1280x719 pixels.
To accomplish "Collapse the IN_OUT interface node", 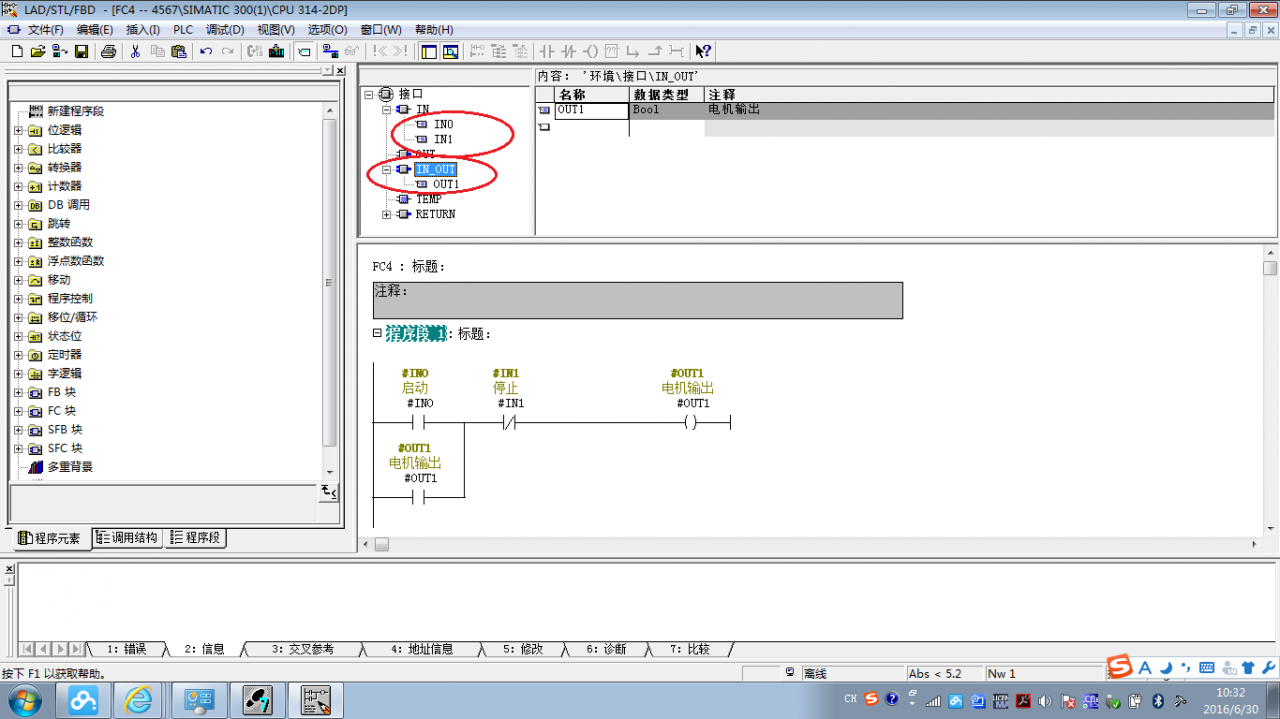I will [386, 170].
